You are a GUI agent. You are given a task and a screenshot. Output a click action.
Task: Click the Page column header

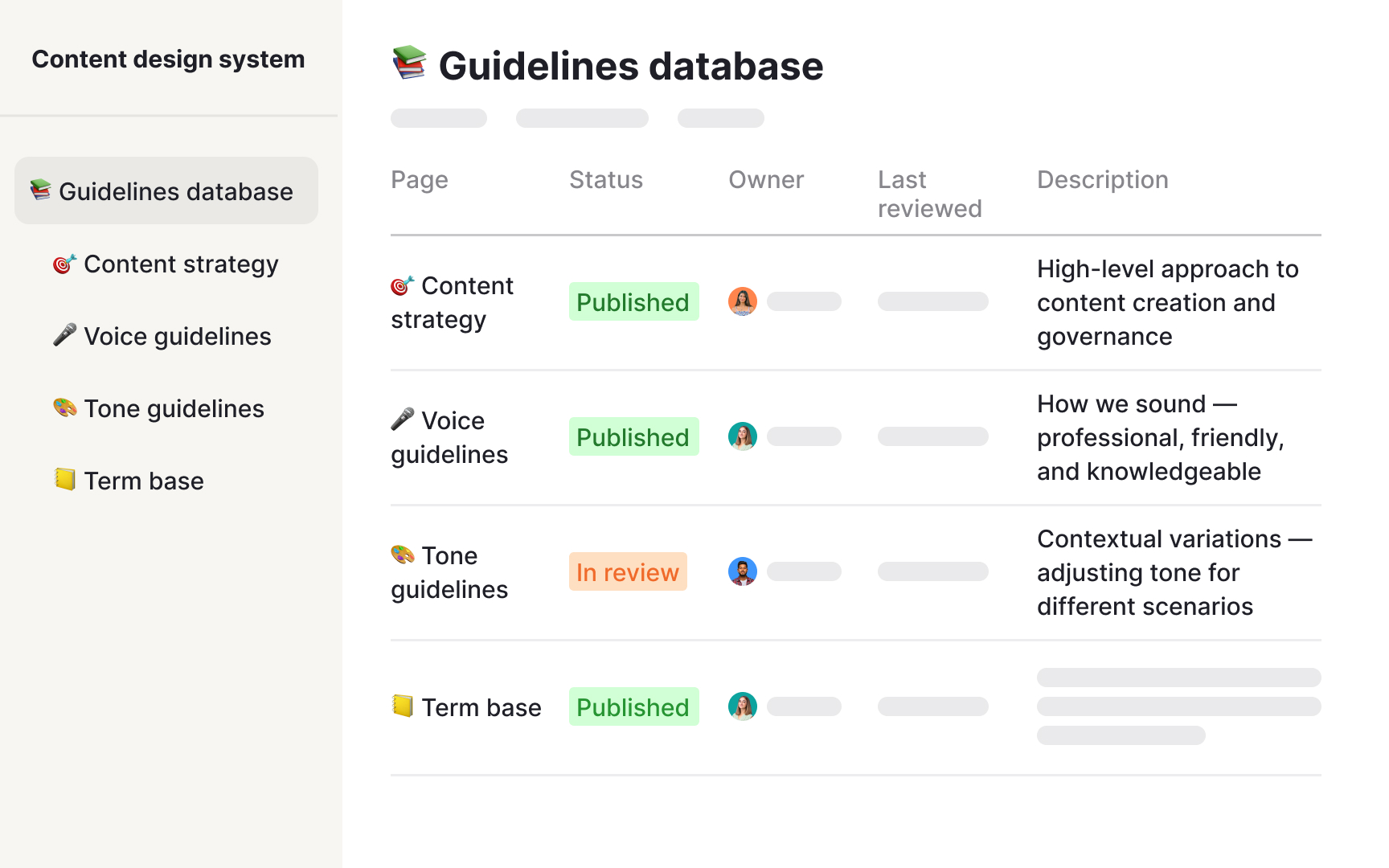419,179
